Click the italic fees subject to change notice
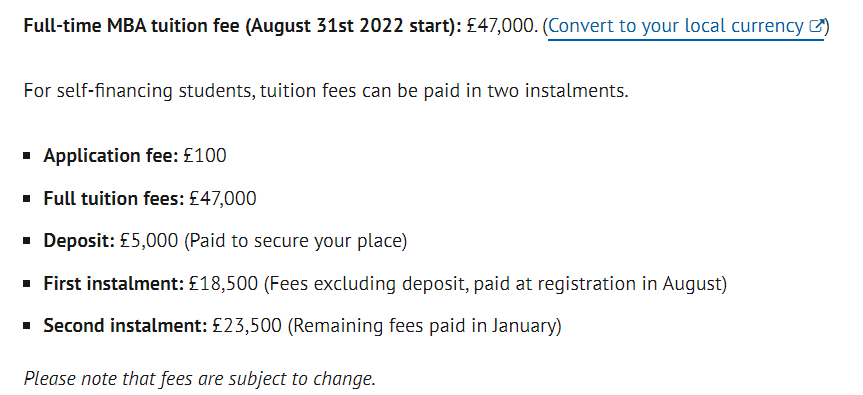863x395 pixels. (200, 379)
